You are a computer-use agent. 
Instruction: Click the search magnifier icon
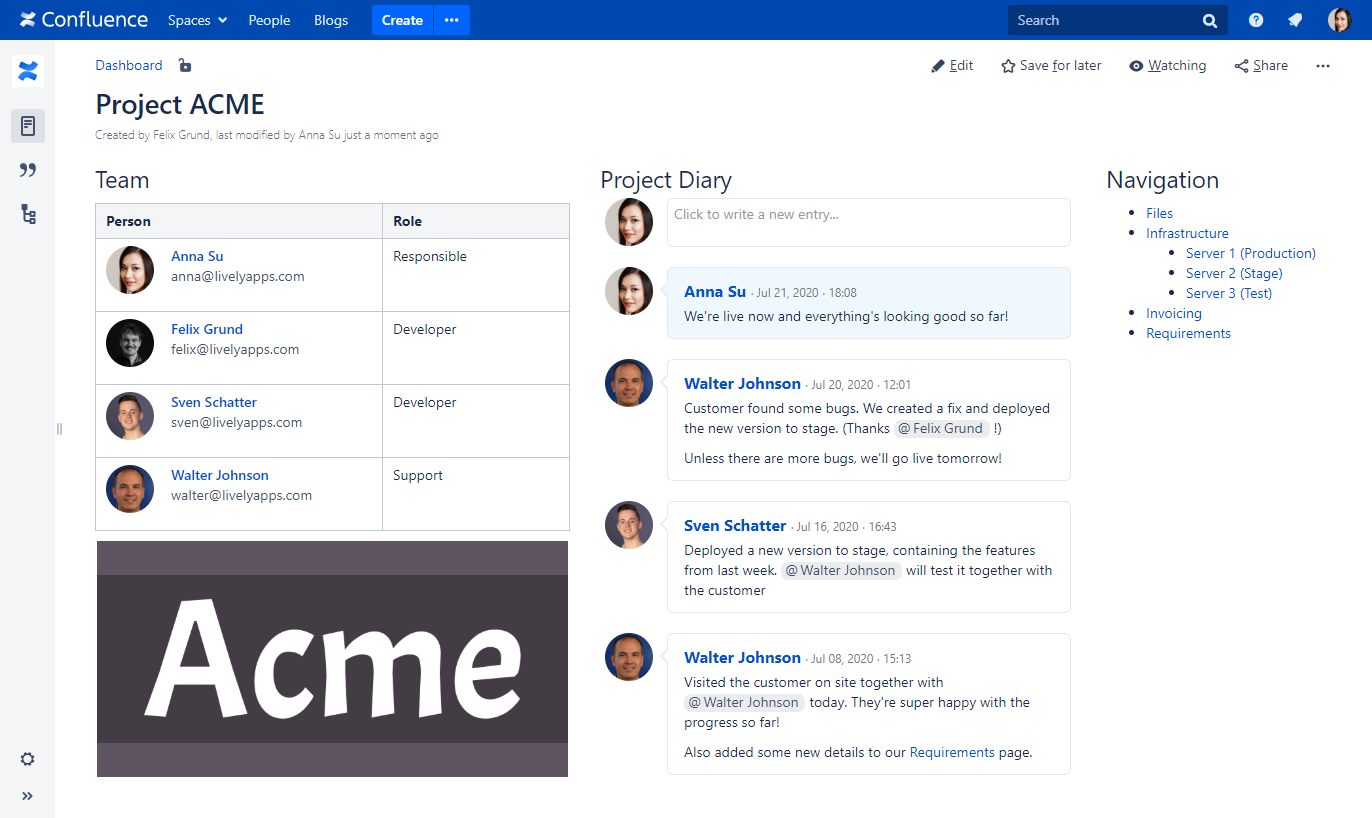pos(1210,20)
